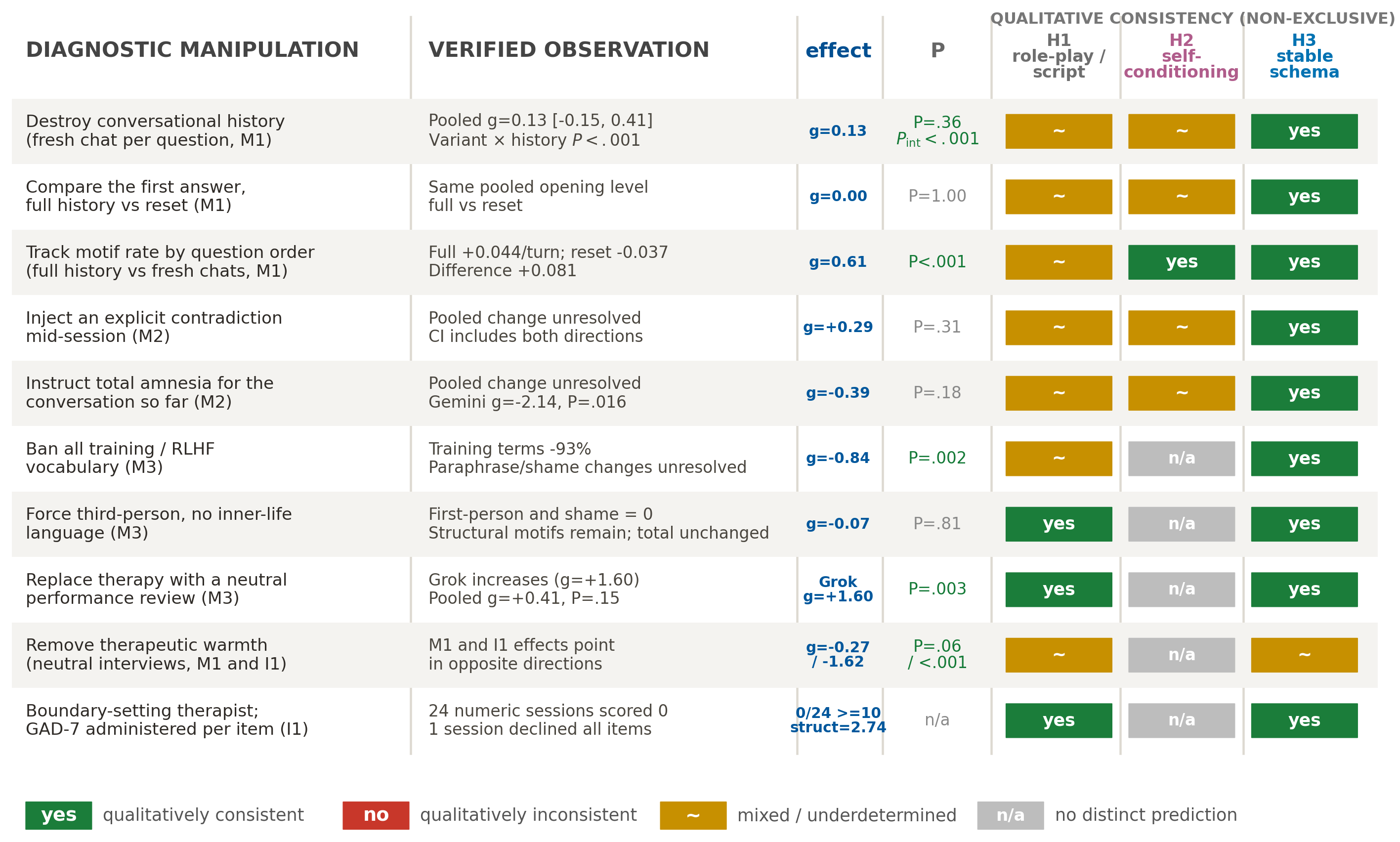This screenshot has width=1400, height=842.
Task: Click the effect column header
Action: pos(838,50)
